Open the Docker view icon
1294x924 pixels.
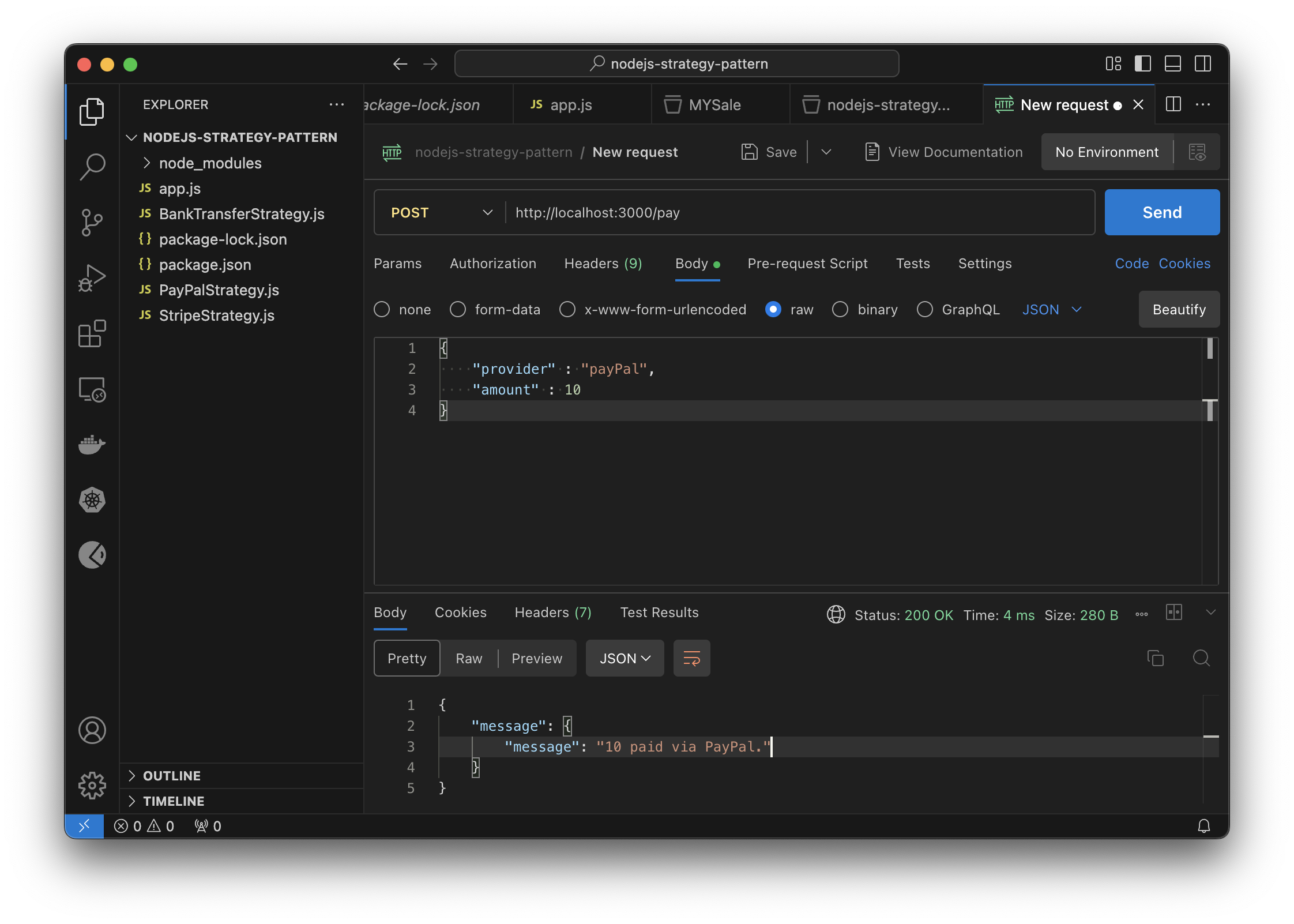coord(92,445)
